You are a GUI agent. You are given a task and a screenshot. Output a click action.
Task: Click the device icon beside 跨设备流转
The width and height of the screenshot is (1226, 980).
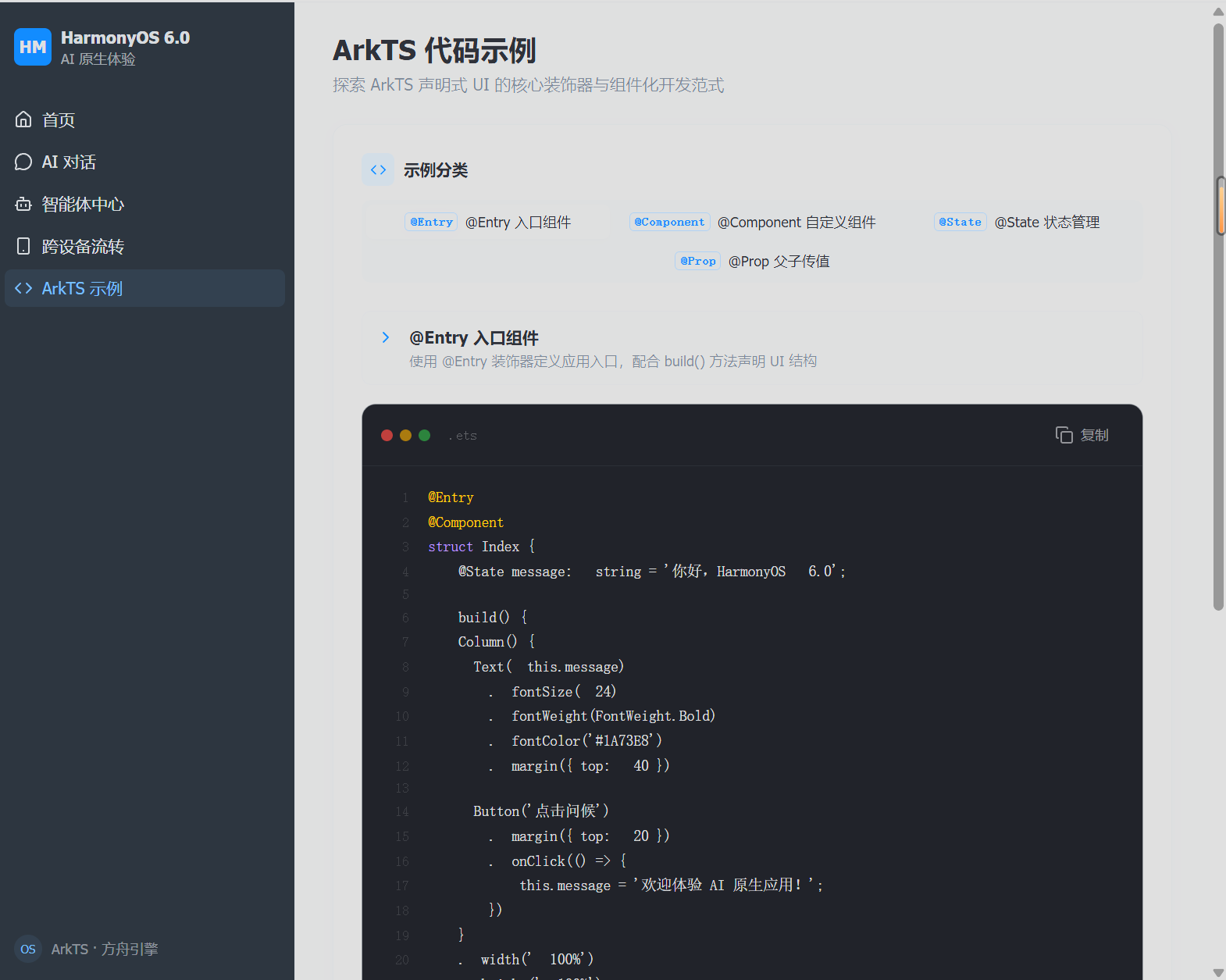coord(23,246)
